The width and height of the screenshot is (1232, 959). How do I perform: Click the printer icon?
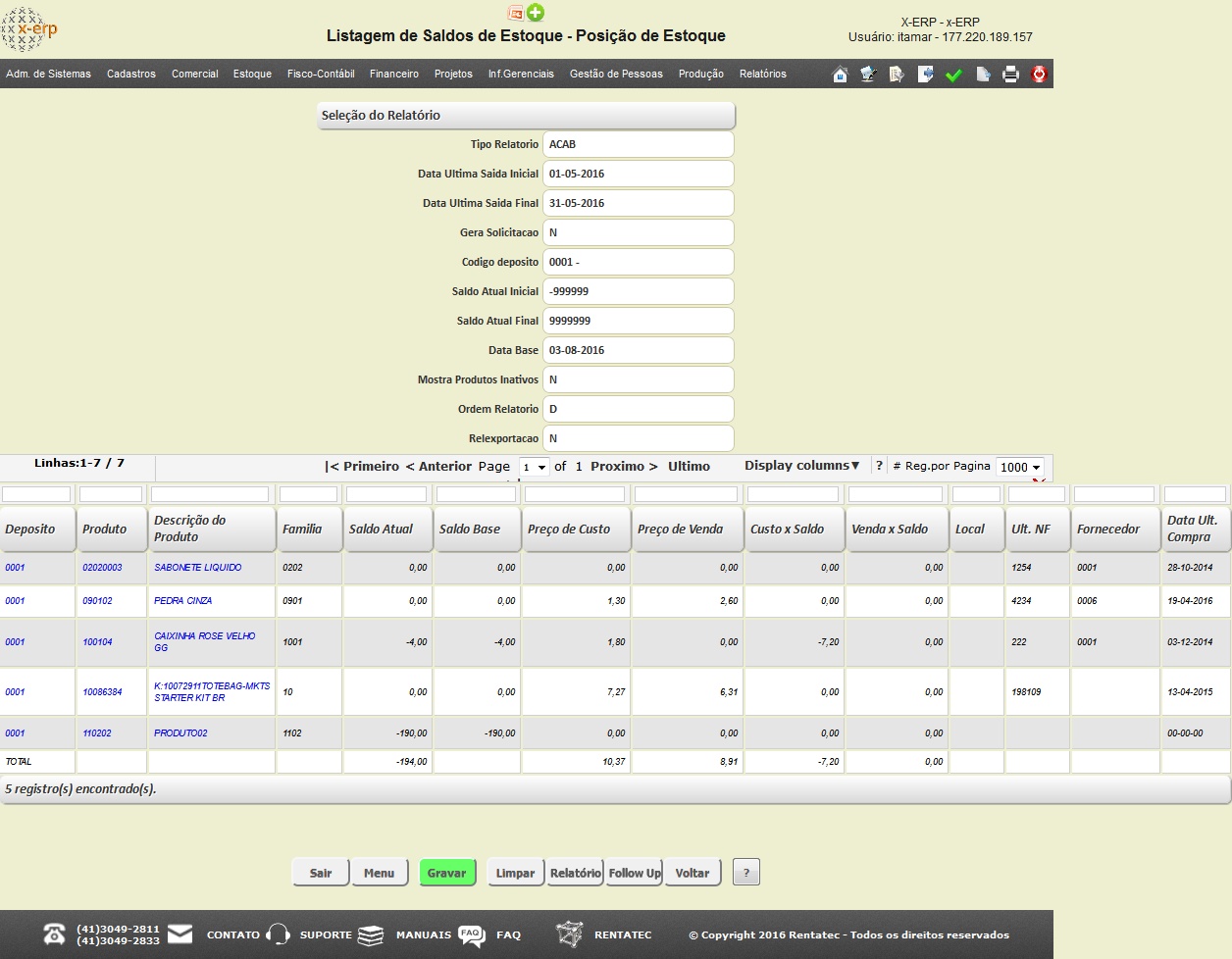[1011, 75]
